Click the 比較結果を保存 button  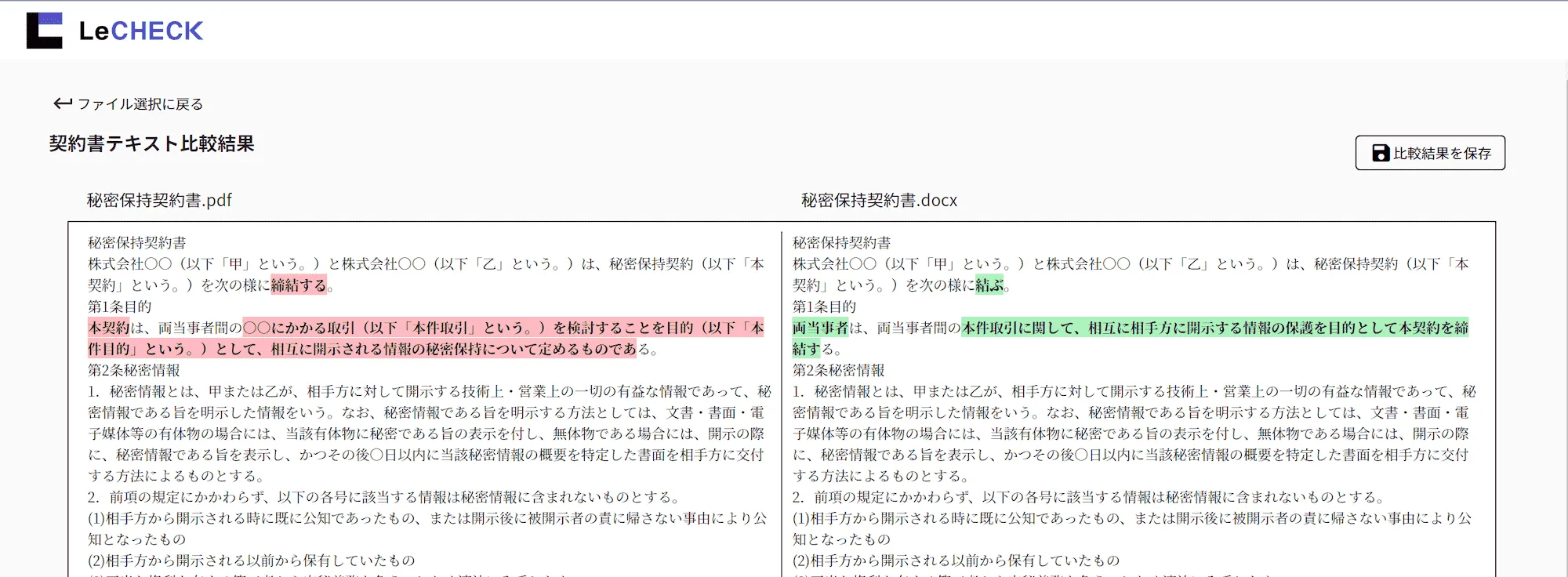[1430, 153]
